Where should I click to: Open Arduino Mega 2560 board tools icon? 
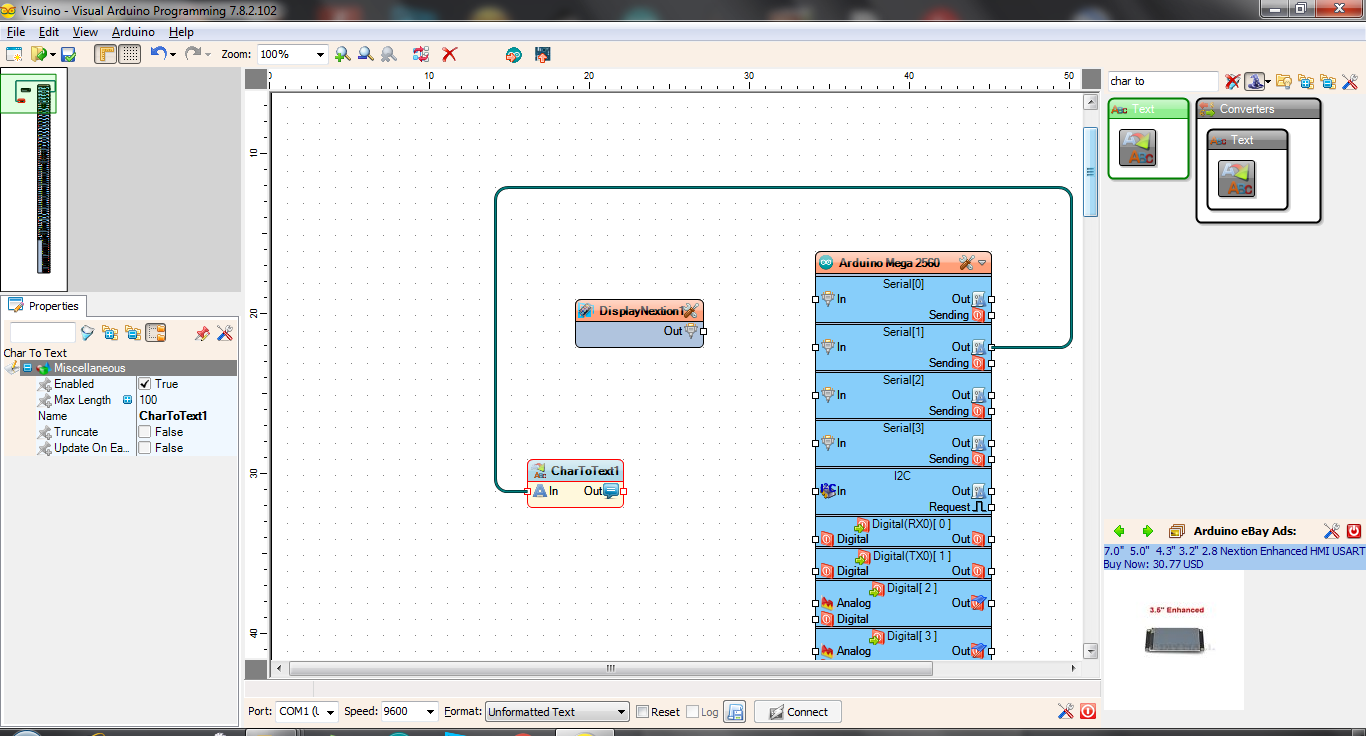[966, 263]
